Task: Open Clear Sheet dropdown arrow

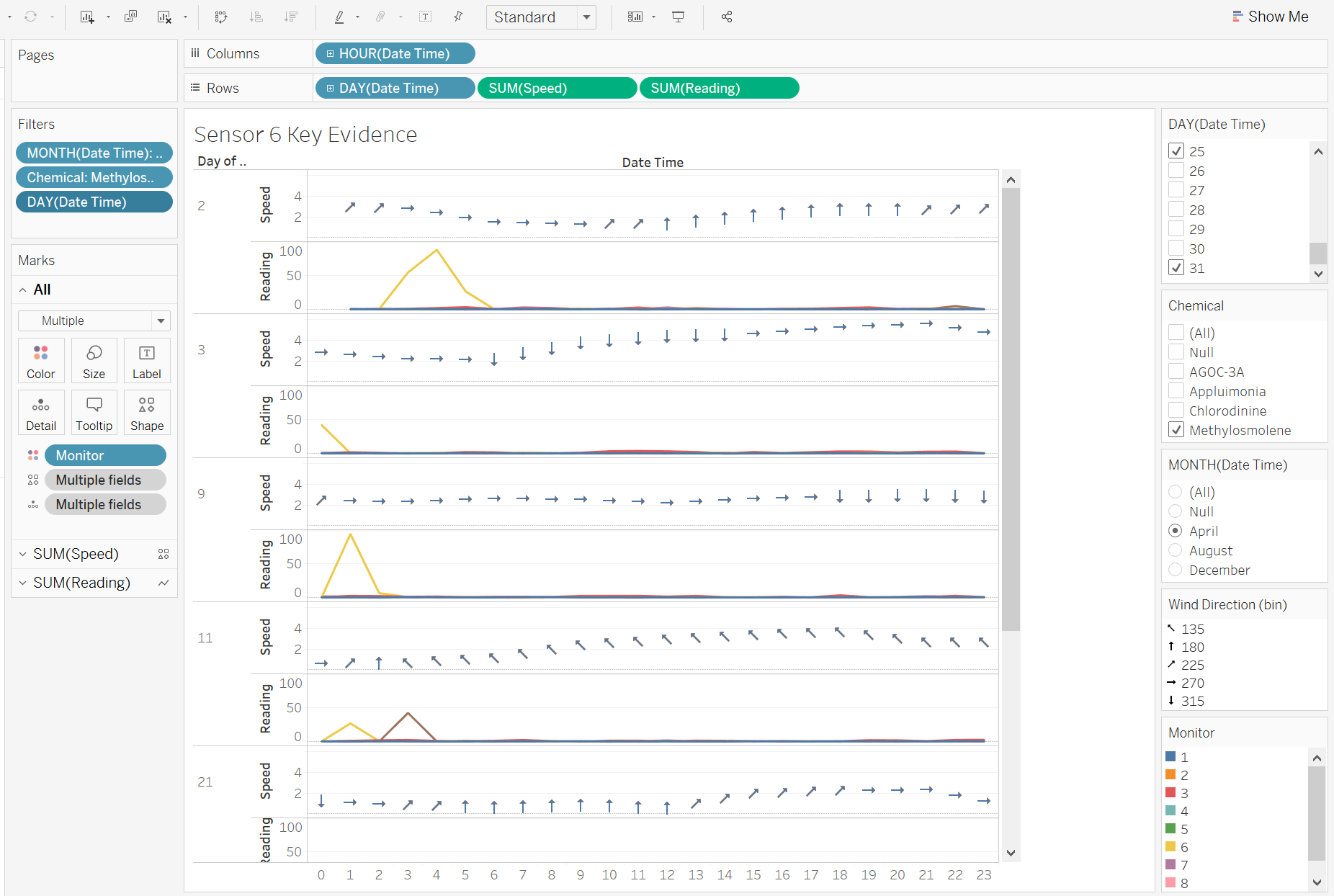Action: pos(185,17)
